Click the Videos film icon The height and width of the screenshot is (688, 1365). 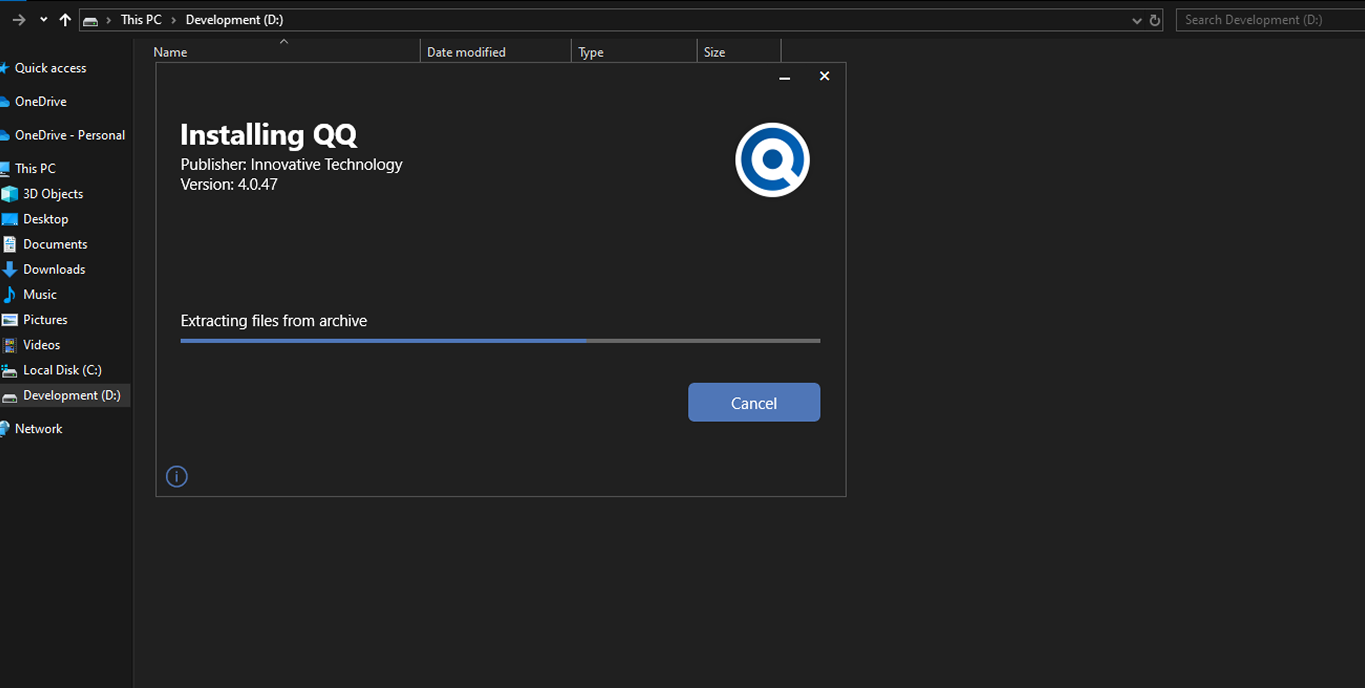click(10, 345)
